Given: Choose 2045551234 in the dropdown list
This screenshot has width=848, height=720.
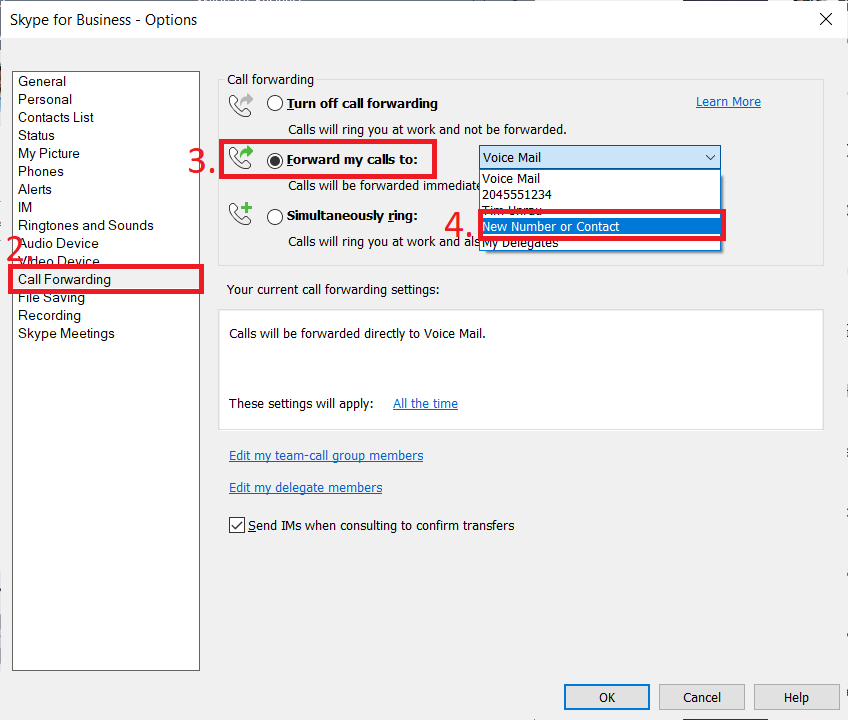Looking at the screenshot, I should (x=517, y=195).
